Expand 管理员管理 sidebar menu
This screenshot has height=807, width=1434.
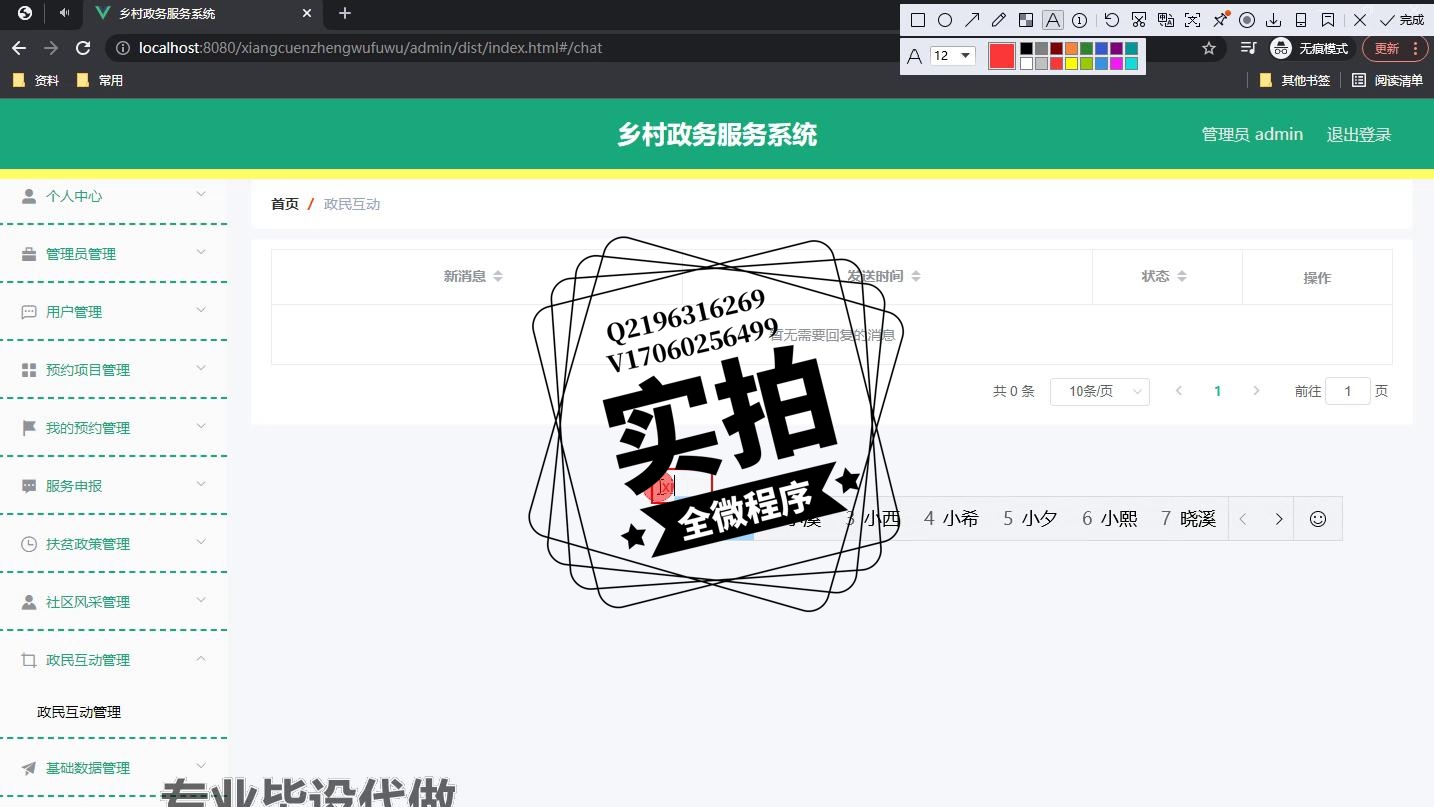coord(114,254)
